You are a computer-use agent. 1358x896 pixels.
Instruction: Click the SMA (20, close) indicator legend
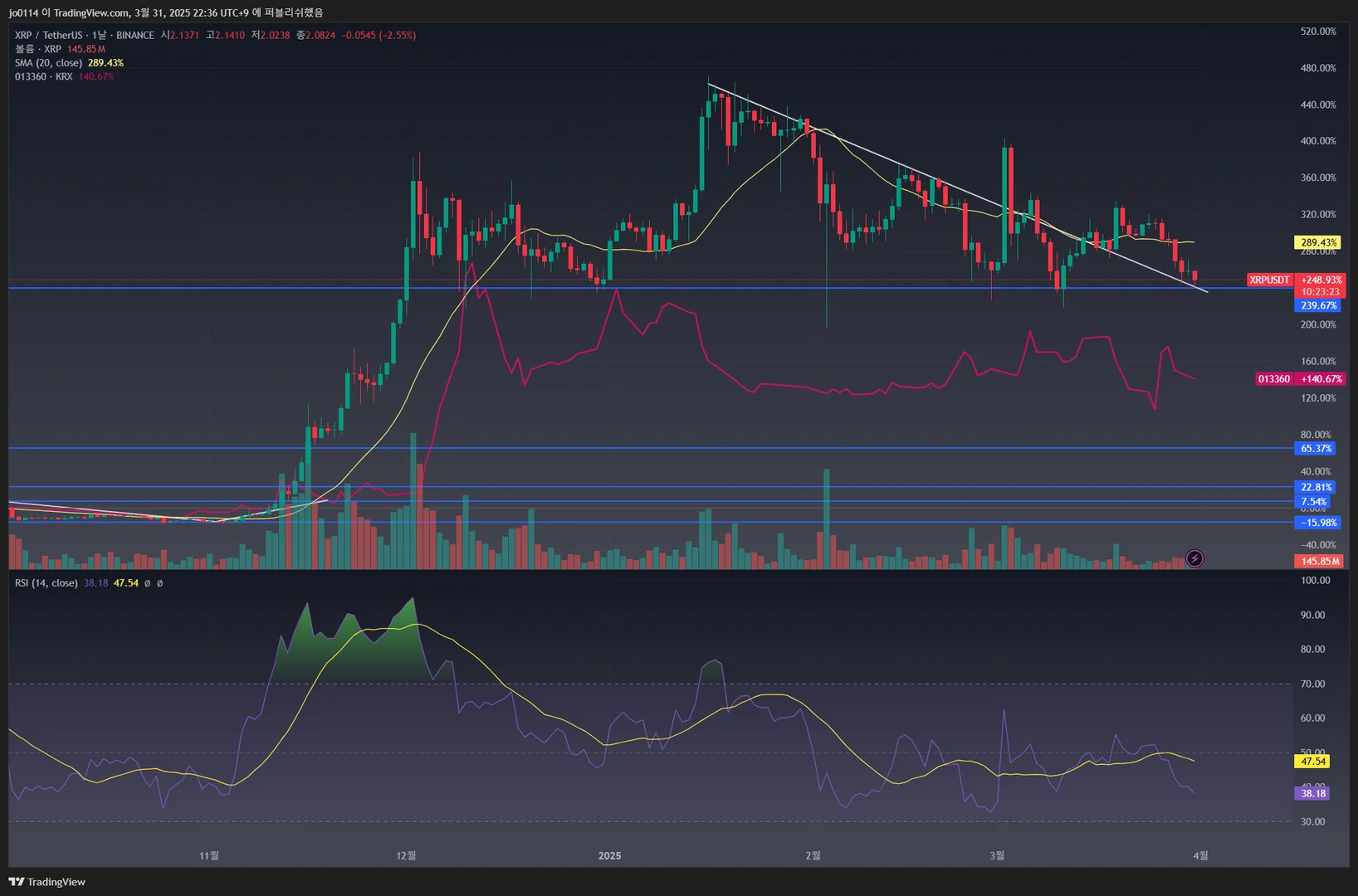click(48, 63)
